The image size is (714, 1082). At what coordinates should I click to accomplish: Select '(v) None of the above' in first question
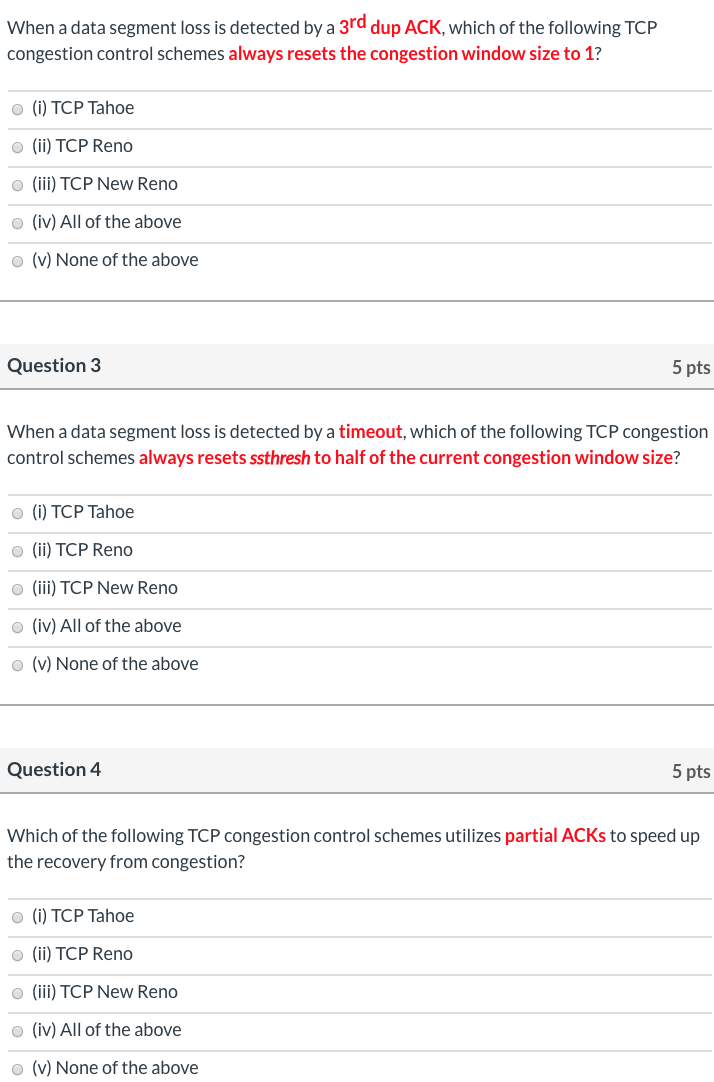[x=17, y=260]
